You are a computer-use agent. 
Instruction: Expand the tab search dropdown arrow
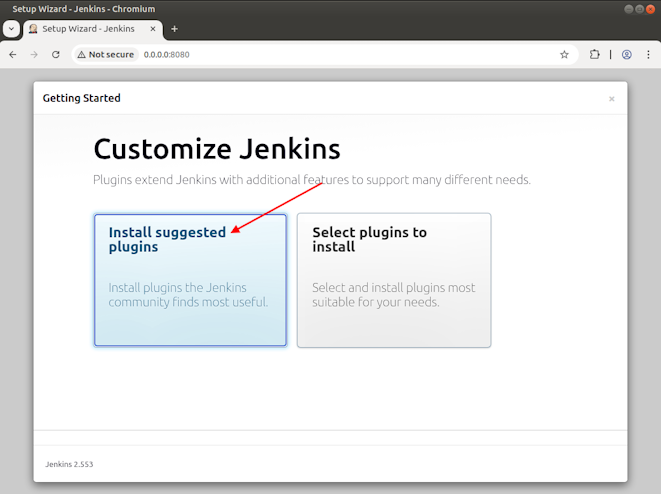point(11,29)
